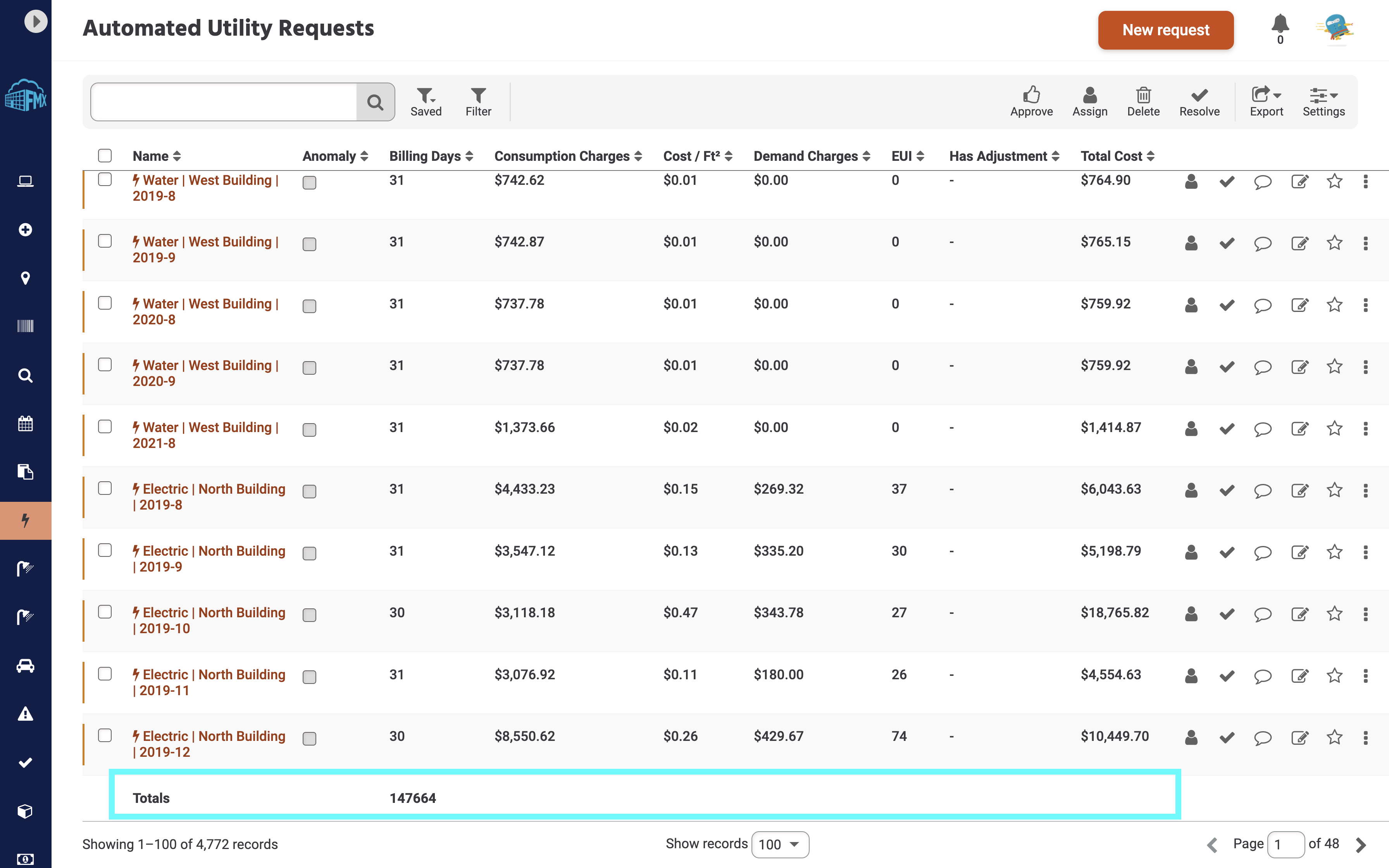Click the request search text field

(x=224, y=102)
